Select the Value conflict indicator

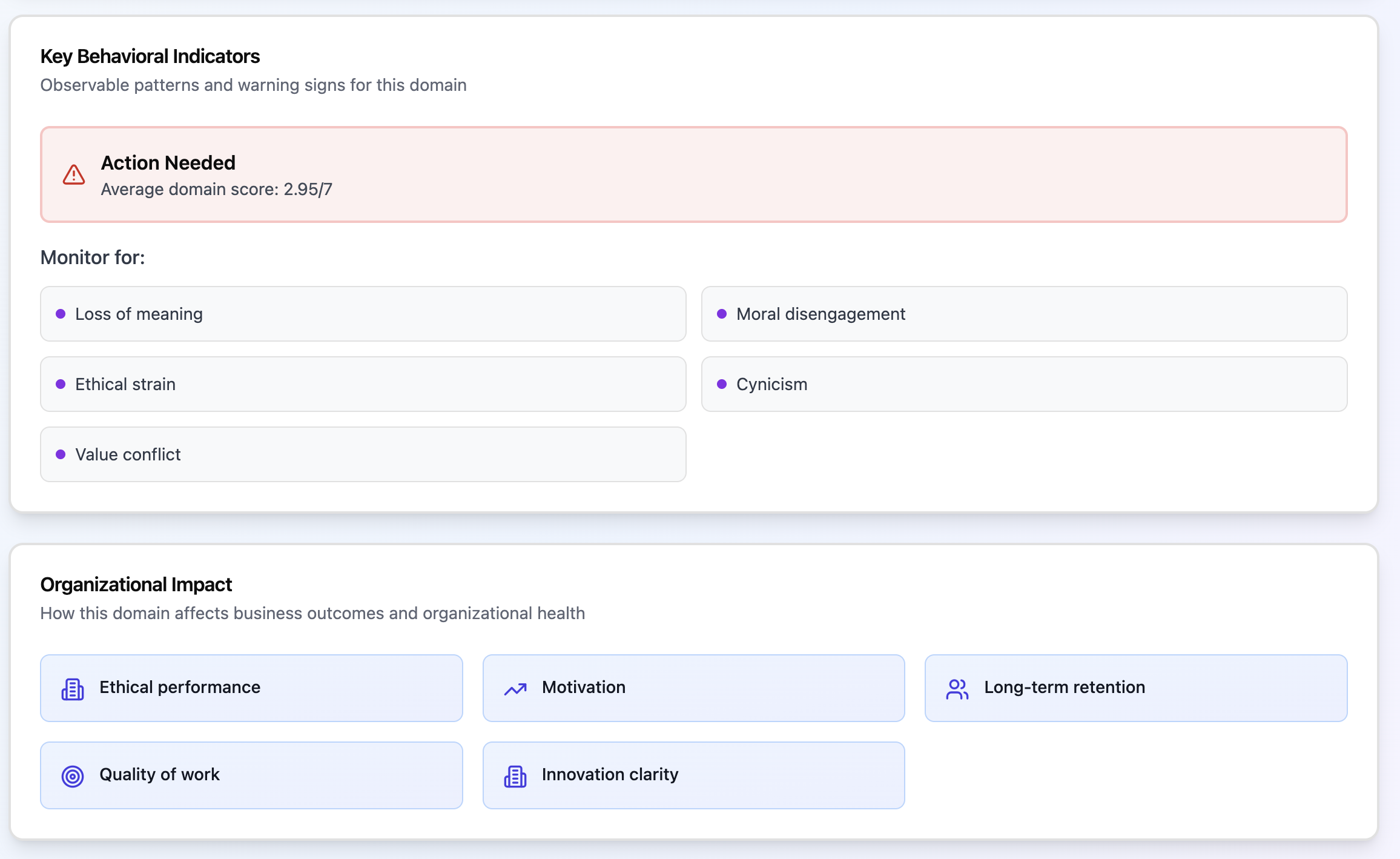pyautogui.click(x=363, y=454)
